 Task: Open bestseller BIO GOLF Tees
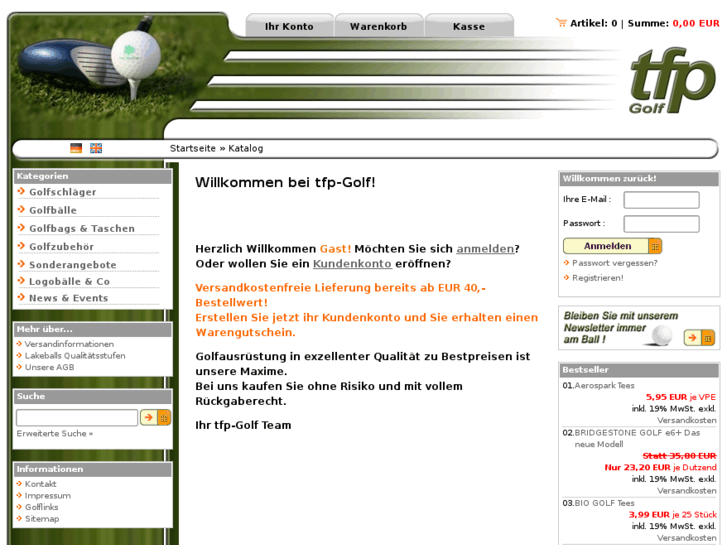(x=604, y=503)
